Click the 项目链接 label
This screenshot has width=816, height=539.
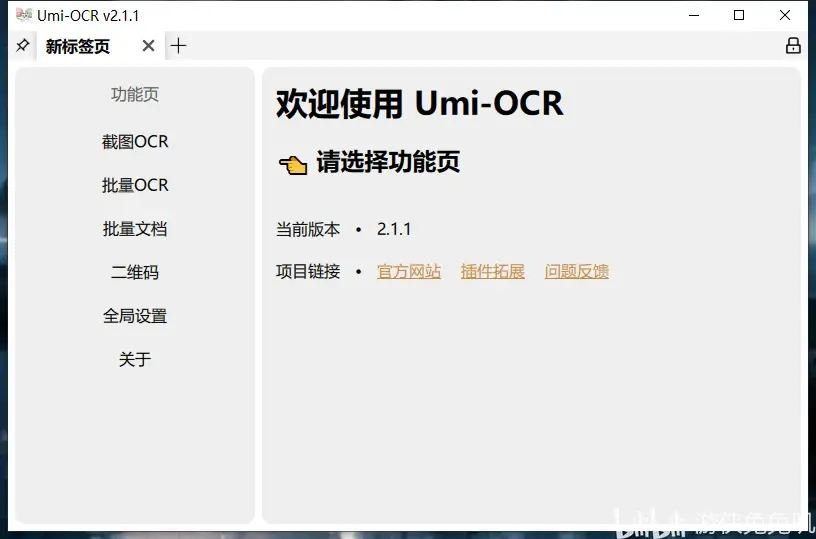tap(308, 272)
